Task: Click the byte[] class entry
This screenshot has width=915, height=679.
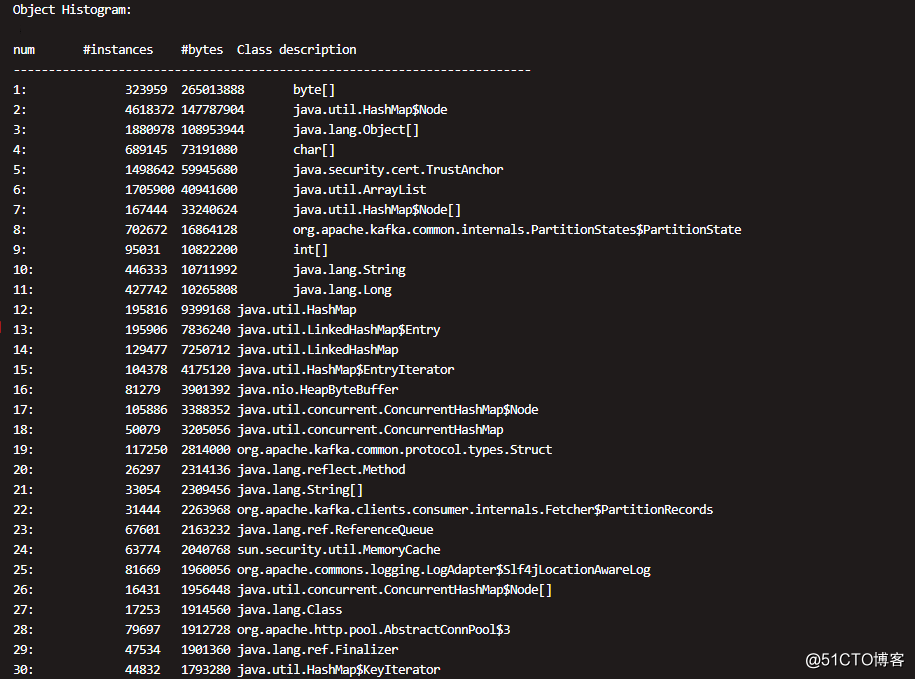Action: pos(314,90)
